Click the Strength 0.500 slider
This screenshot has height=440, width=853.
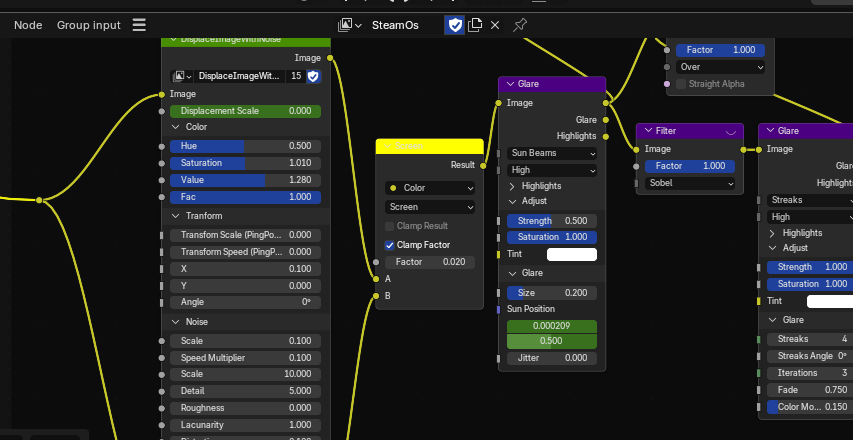[552, 221]
